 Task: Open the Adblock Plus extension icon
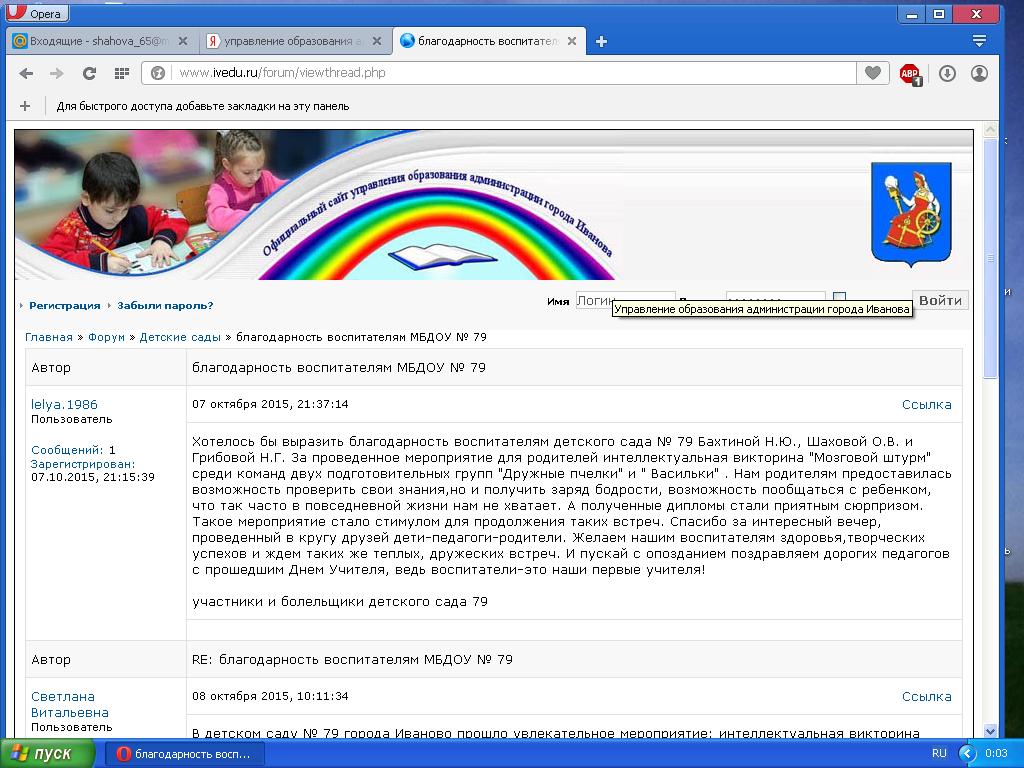click(910, 74)
